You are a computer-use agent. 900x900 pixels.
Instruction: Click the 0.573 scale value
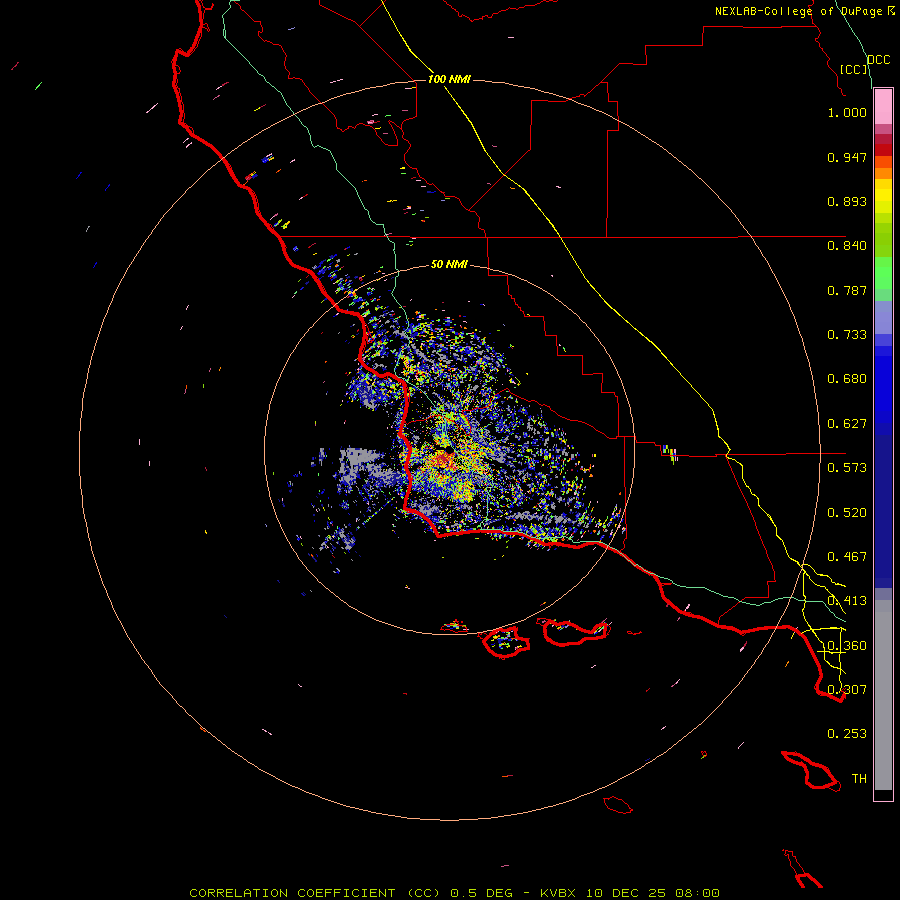[x=847, y=468]
